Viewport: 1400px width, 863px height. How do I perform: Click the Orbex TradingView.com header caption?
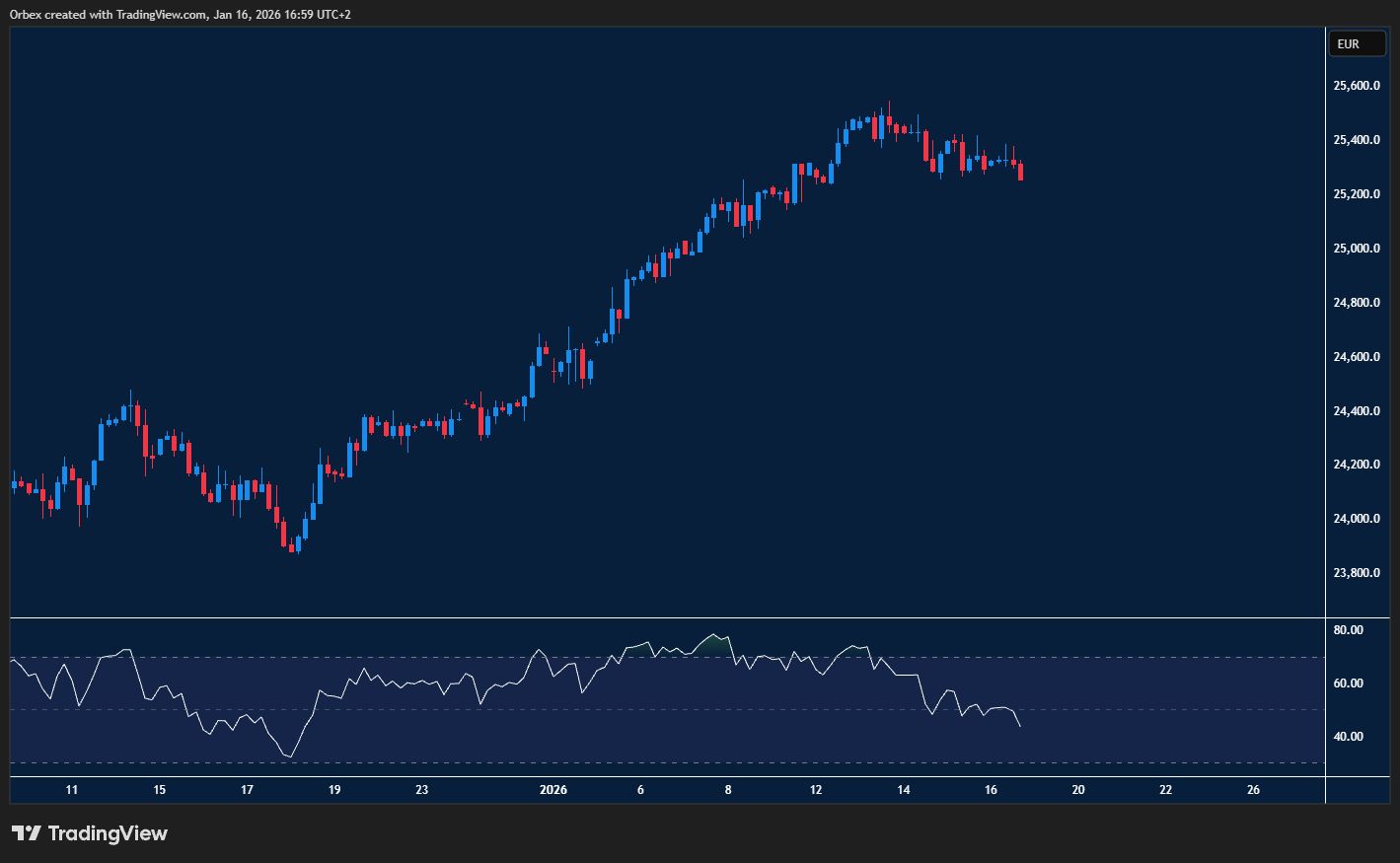(181, 14)
